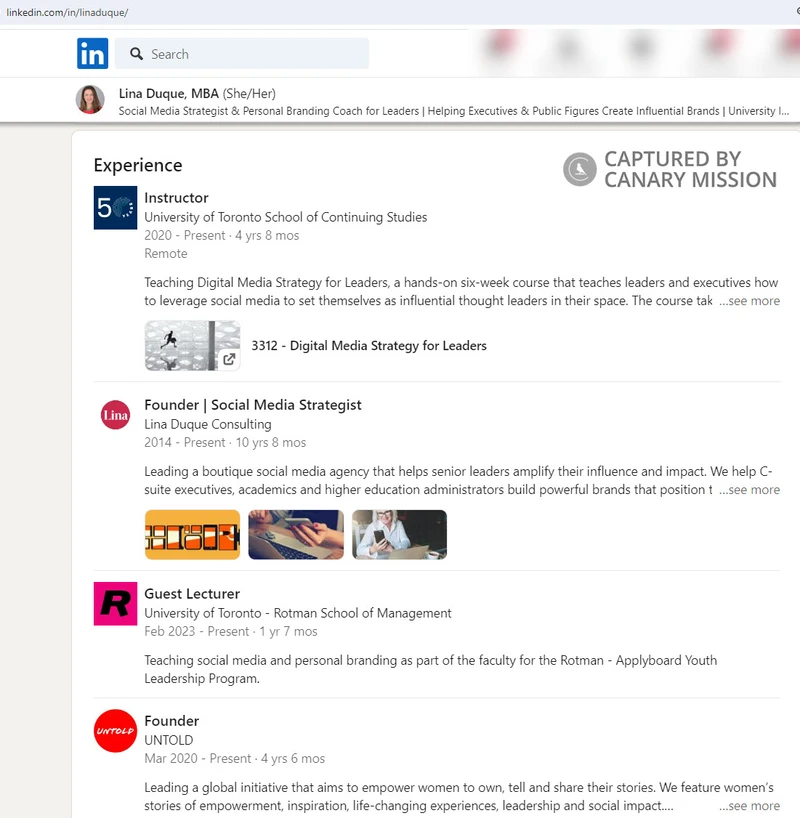Screen dimensions: 800x818
Task: Click the (She/Her) pronouns text
Action: pyautogui.click(x=249, y=93)
